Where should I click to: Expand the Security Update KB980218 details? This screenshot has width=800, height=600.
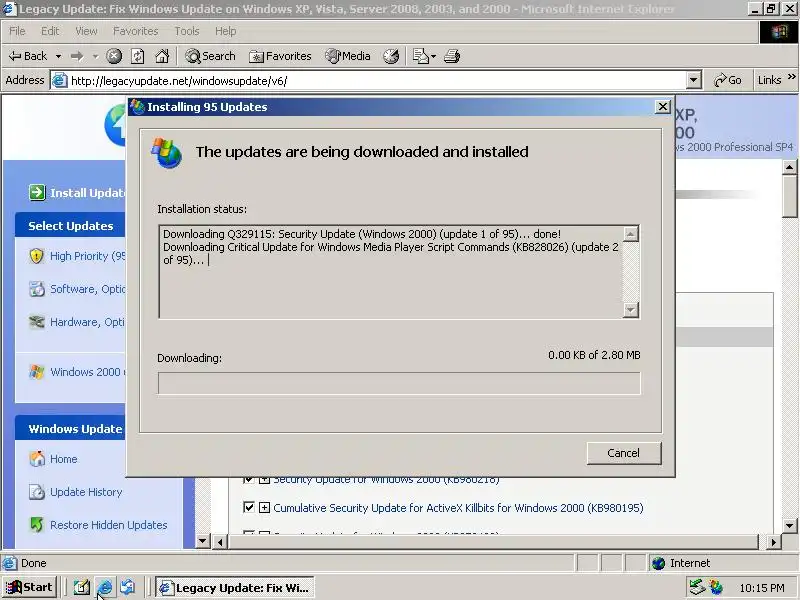click(x=264, y=480)
